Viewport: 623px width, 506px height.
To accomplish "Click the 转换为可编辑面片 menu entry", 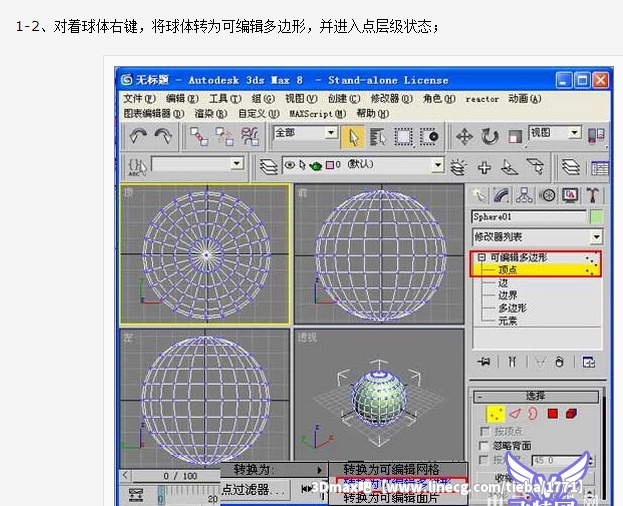I will (x=391, y=498).
